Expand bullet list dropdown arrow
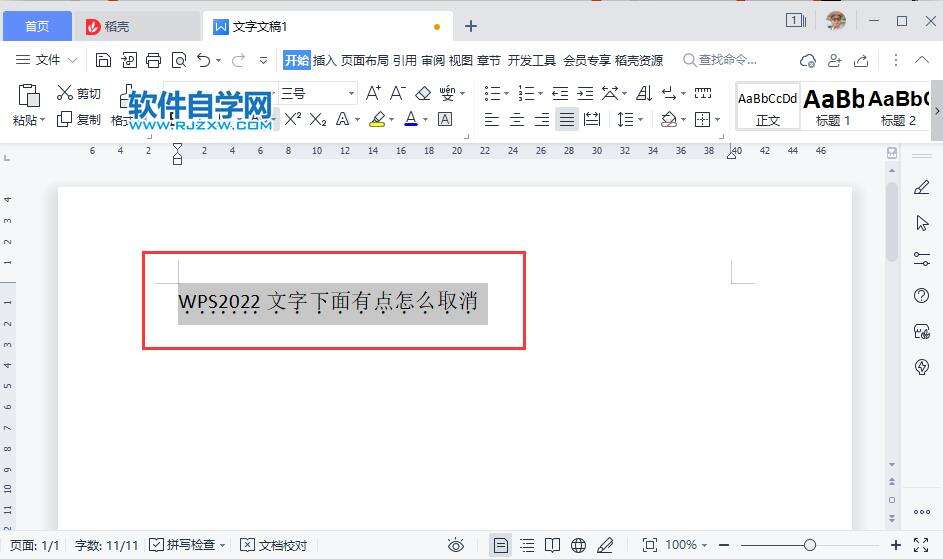This screenshot has width=943, height=559. pos(506,93)
